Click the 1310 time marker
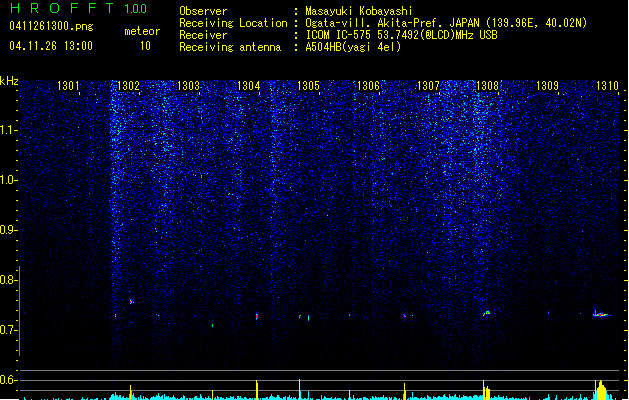Viewport: 629px width, 400px height. pyautogui.click(x=607, y=86)
